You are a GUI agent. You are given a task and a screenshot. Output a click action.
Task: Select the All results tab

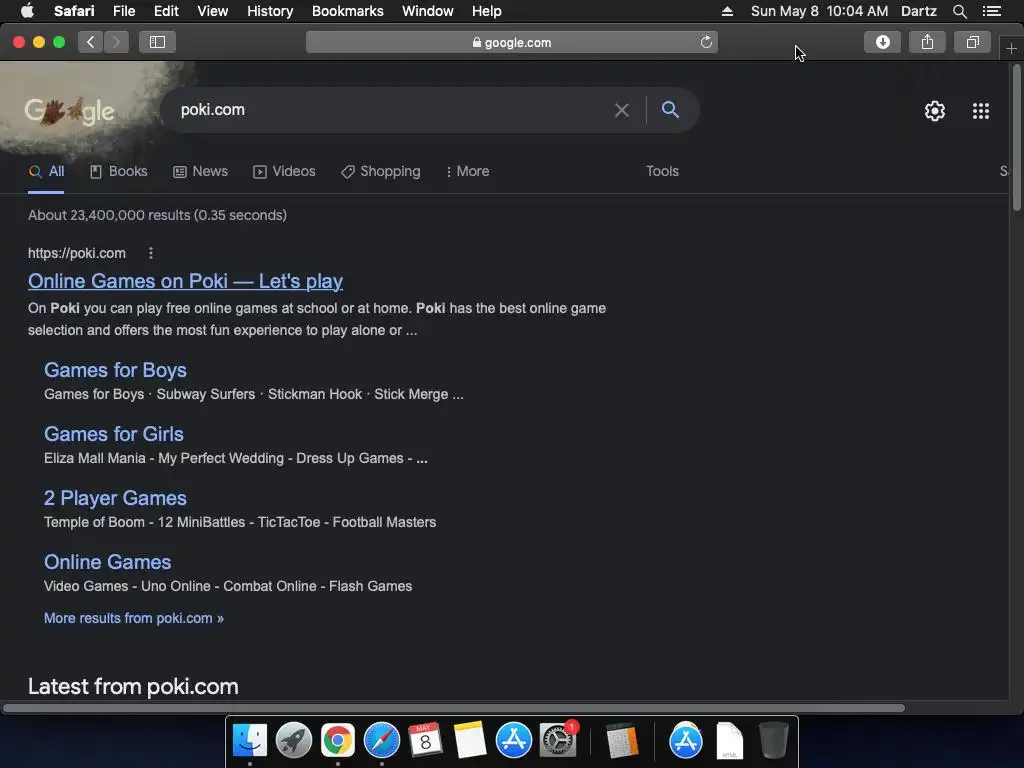pos(46,172)
